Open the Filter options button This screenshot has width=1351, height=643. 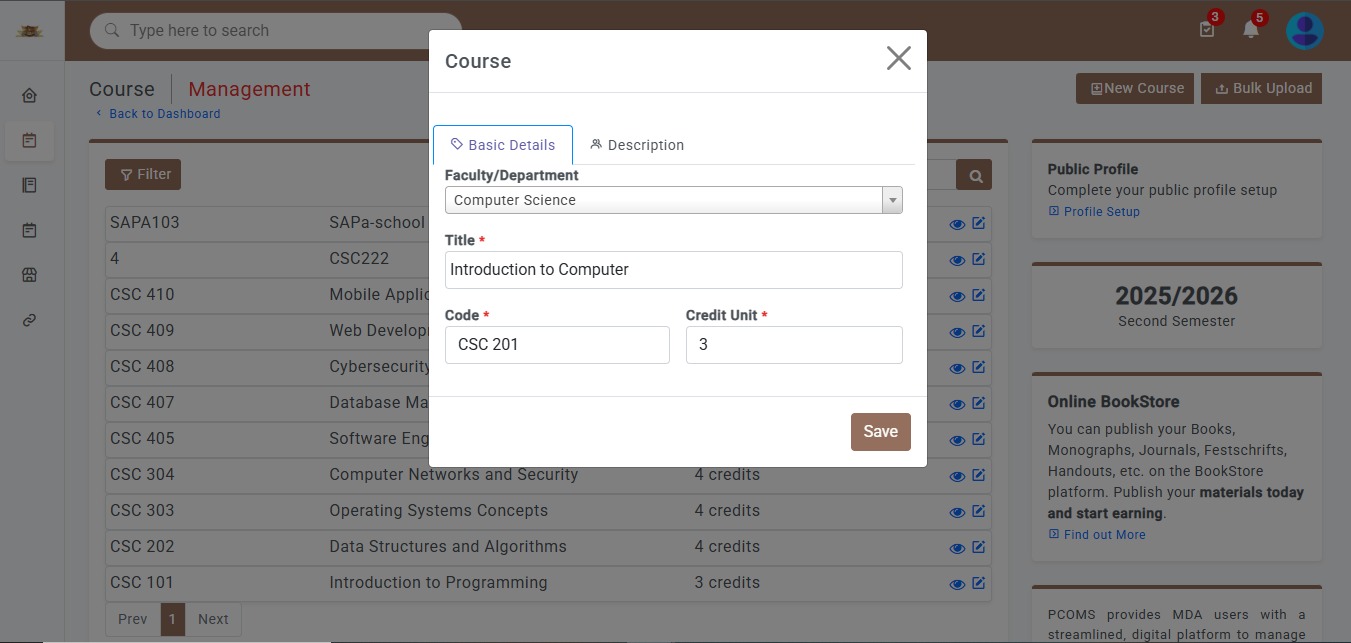(x=143, y=174)
